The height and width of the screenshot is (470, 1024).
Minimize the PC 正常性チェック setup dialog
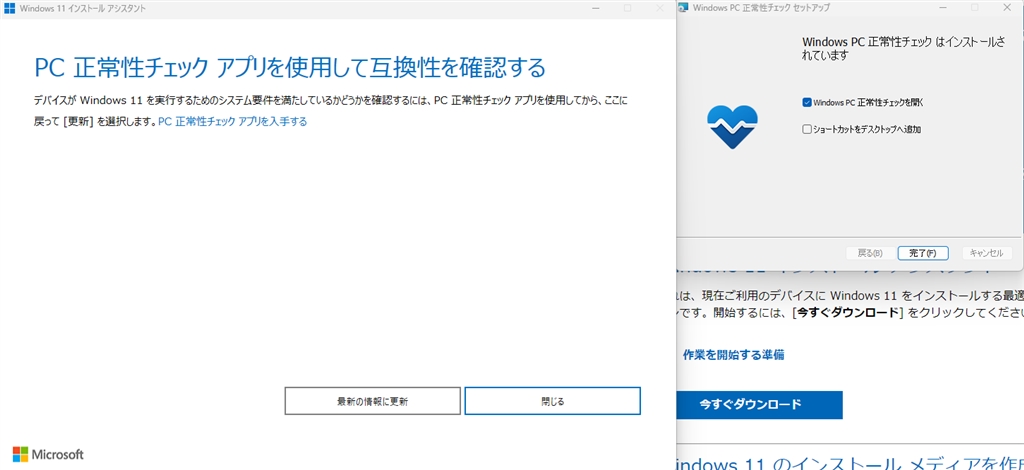943,7
